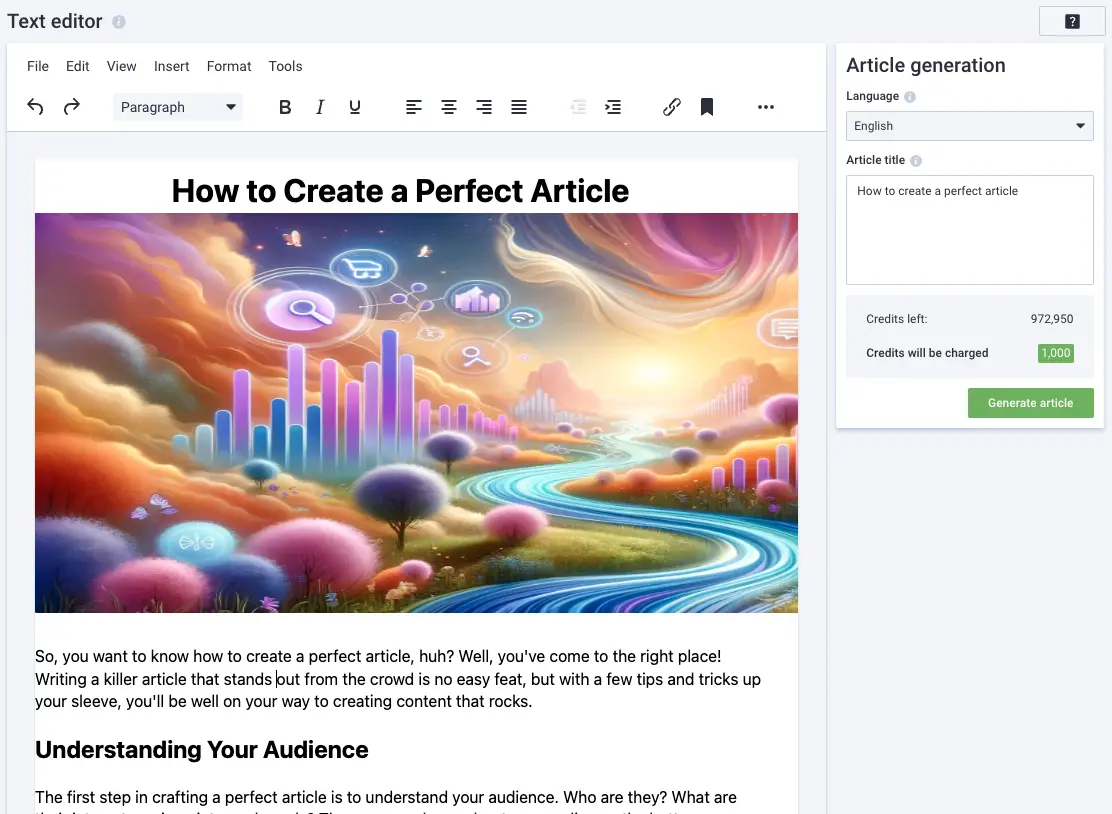Center the text using the align center icon
Image resolution: width=1112 pixels, height=814 pixels.
click(449, 107)
